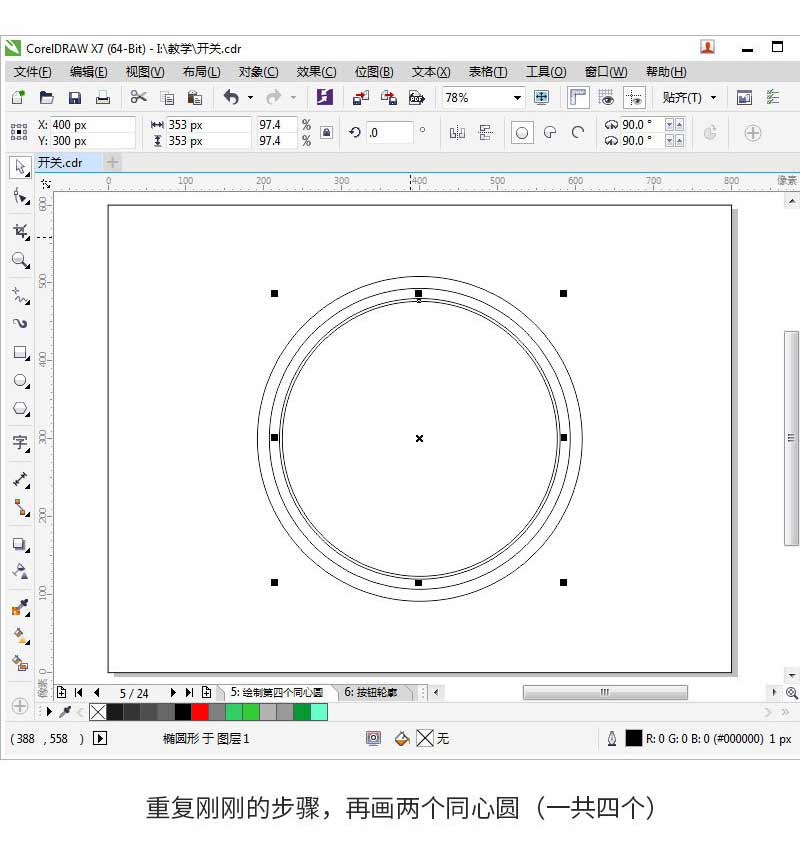Select the Crop tool
This screenshot has height=849, width=800.
coord(21,231)
